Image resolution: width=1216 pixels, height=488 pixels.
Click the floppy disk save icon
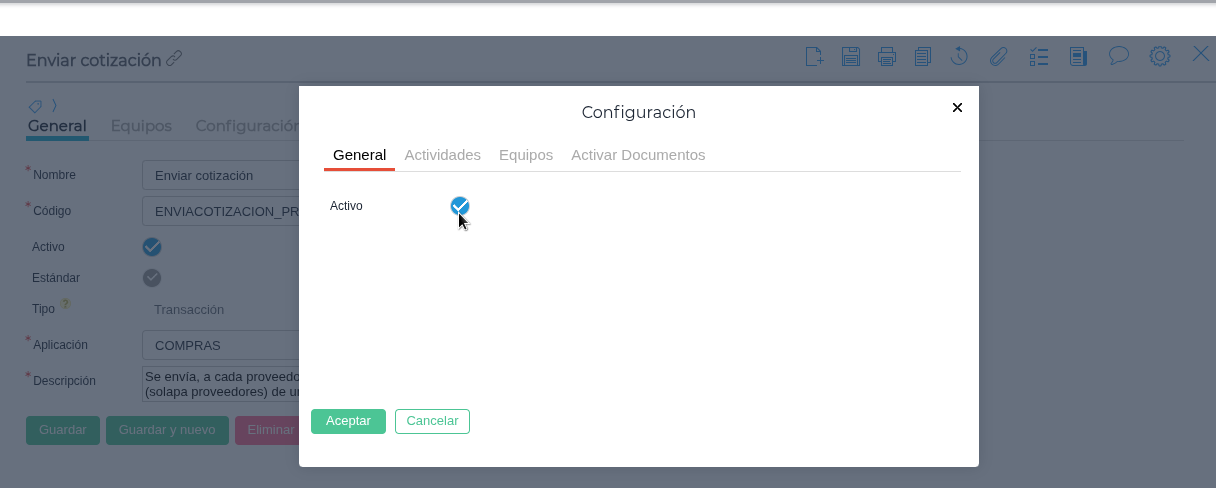click(850, 56)
